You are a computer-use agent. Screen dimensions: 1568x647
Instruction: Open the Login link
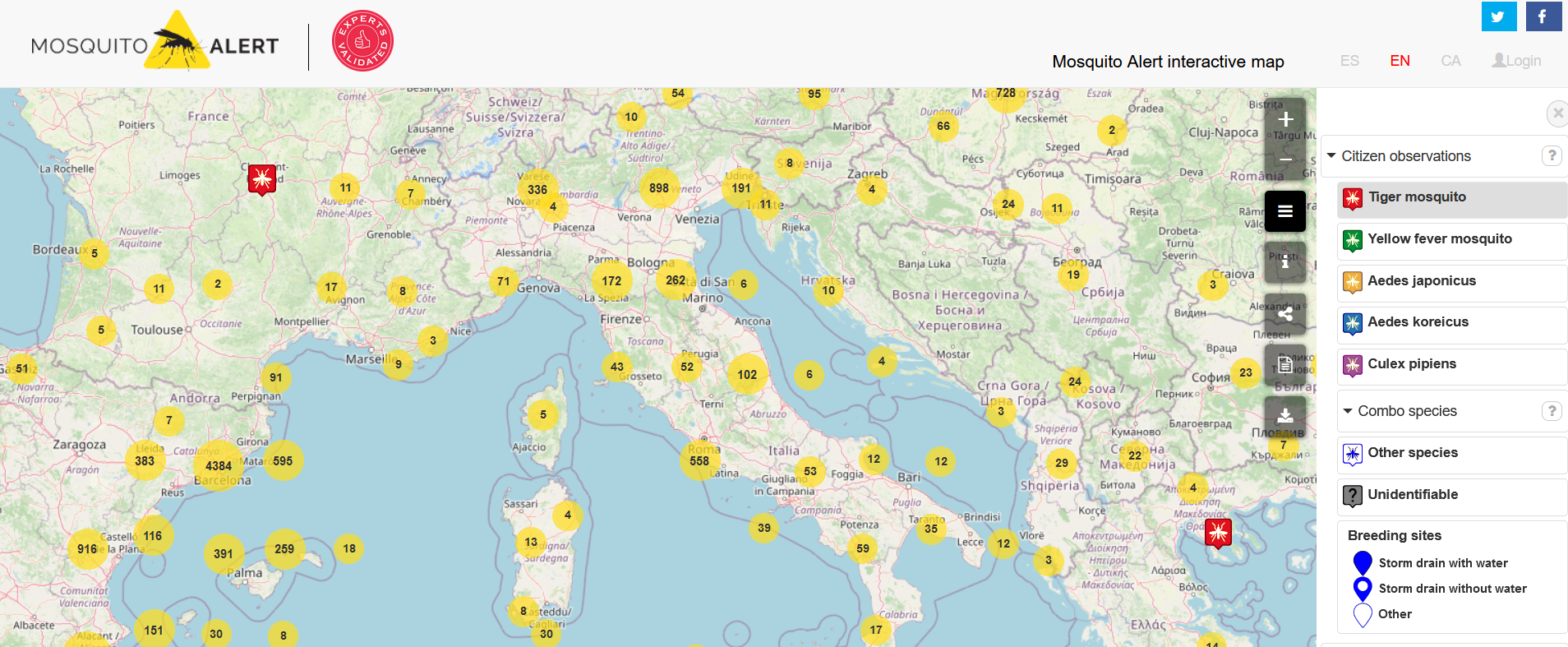pyautogui.click(x=1517, y=61)
